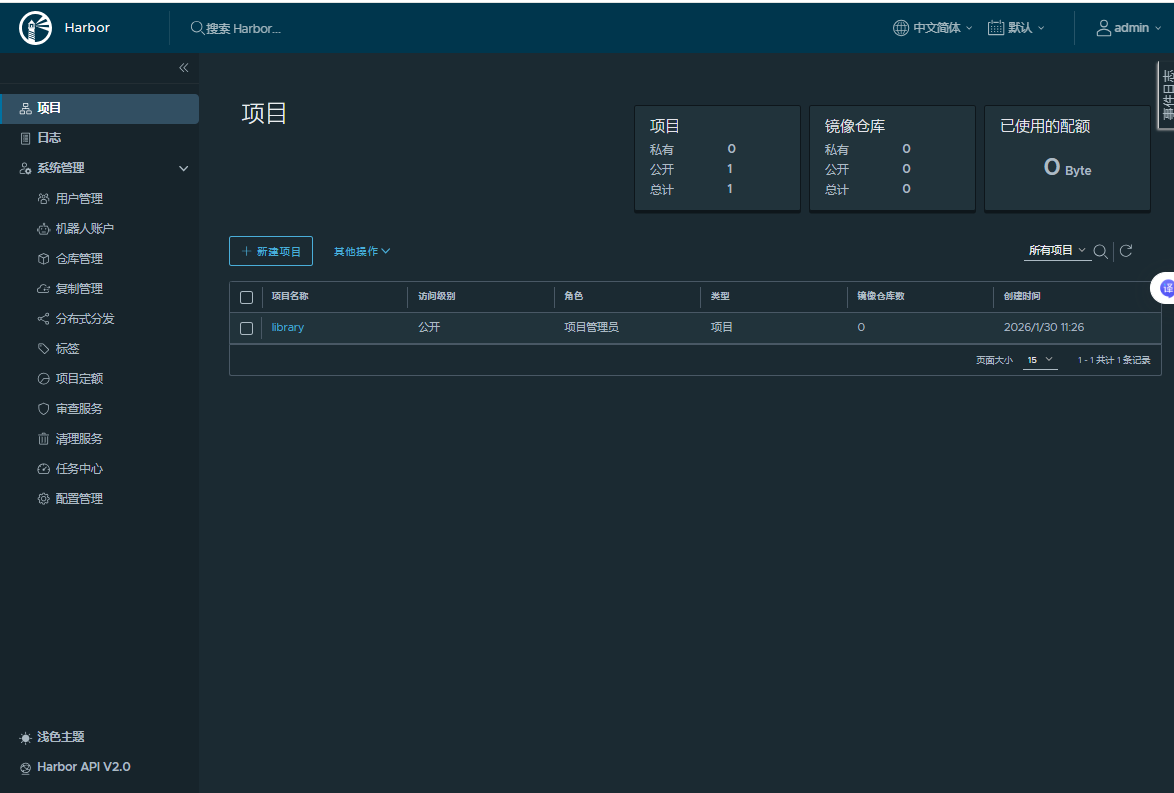This screenshot has width=1174, height=793.
Task: Open the 中文简体 language dropdown
Action: click(932, 28)
